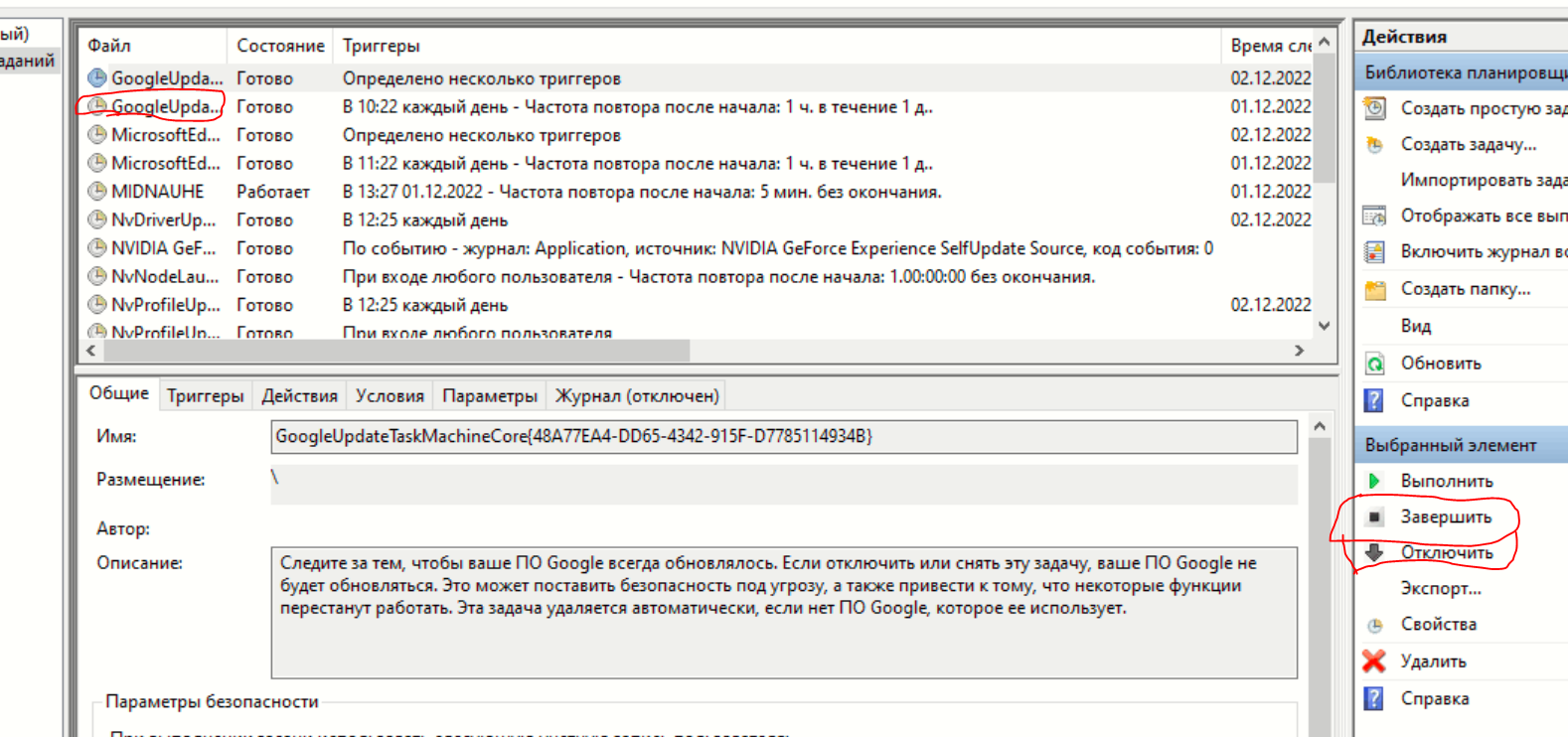1568x737 pixels.
Task: Click the clock icon beside NvDriverUp... task
Action: coord(96,220)
